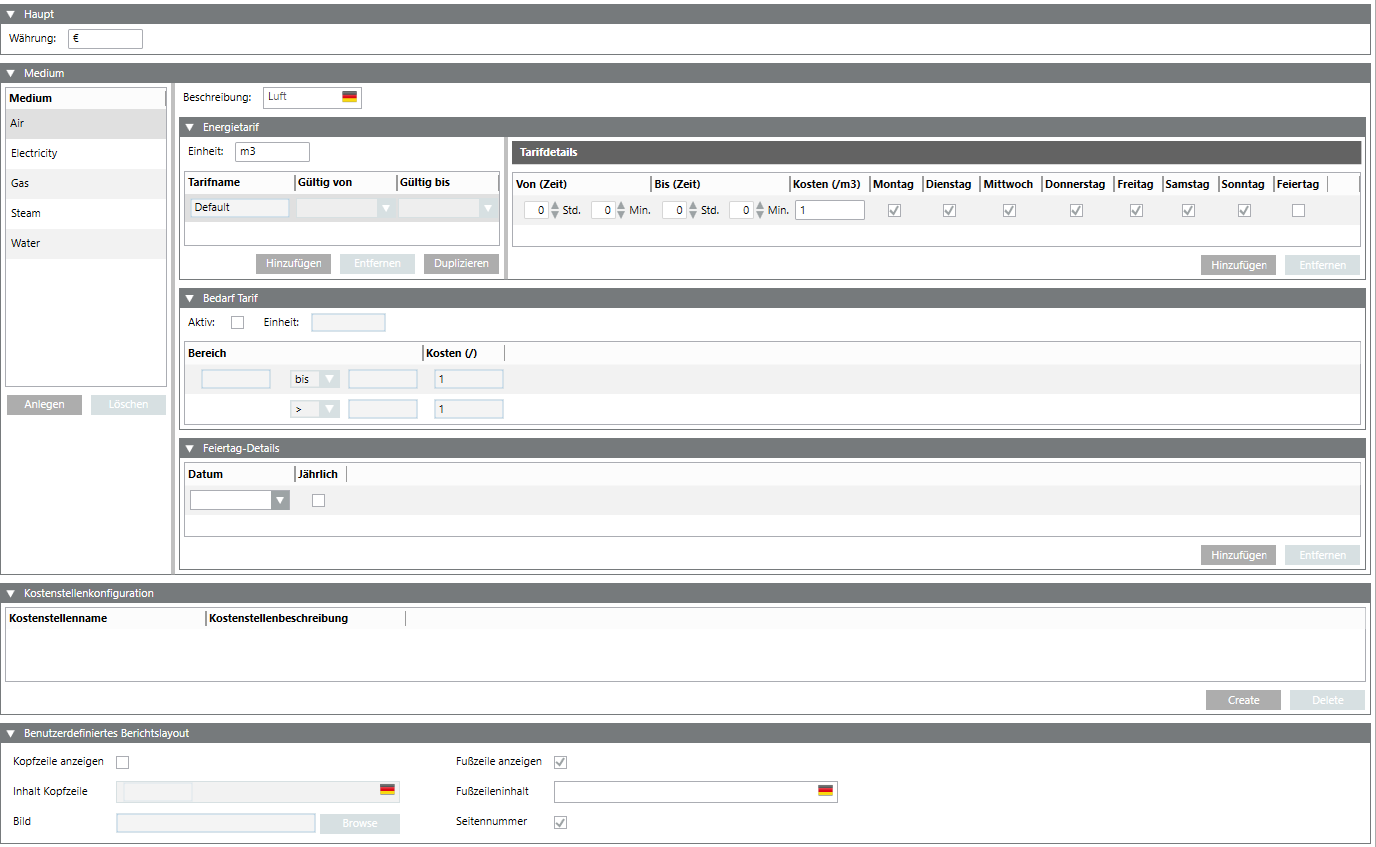
Task: Click the German flag in Inhalt Kopfzeile field
Action: pos(387,790)
